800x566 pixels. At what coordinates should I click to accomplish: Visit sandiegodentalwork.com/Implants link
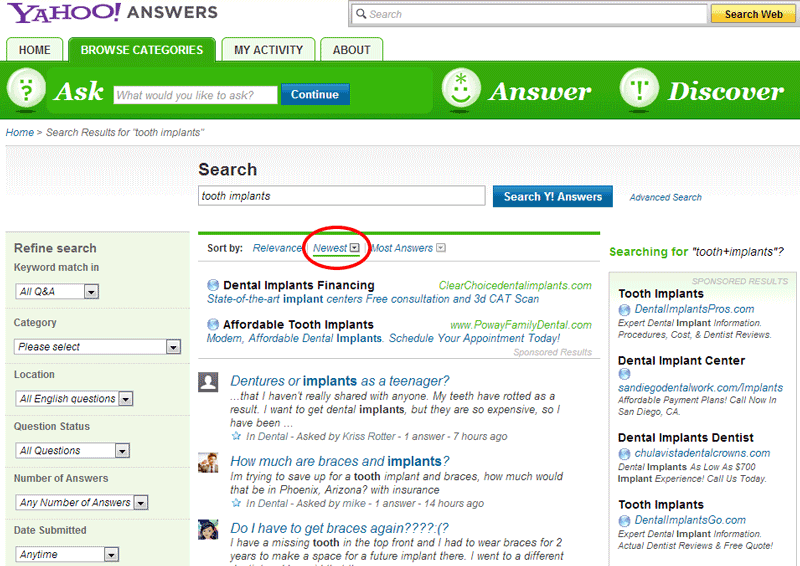tap(701, 388)
